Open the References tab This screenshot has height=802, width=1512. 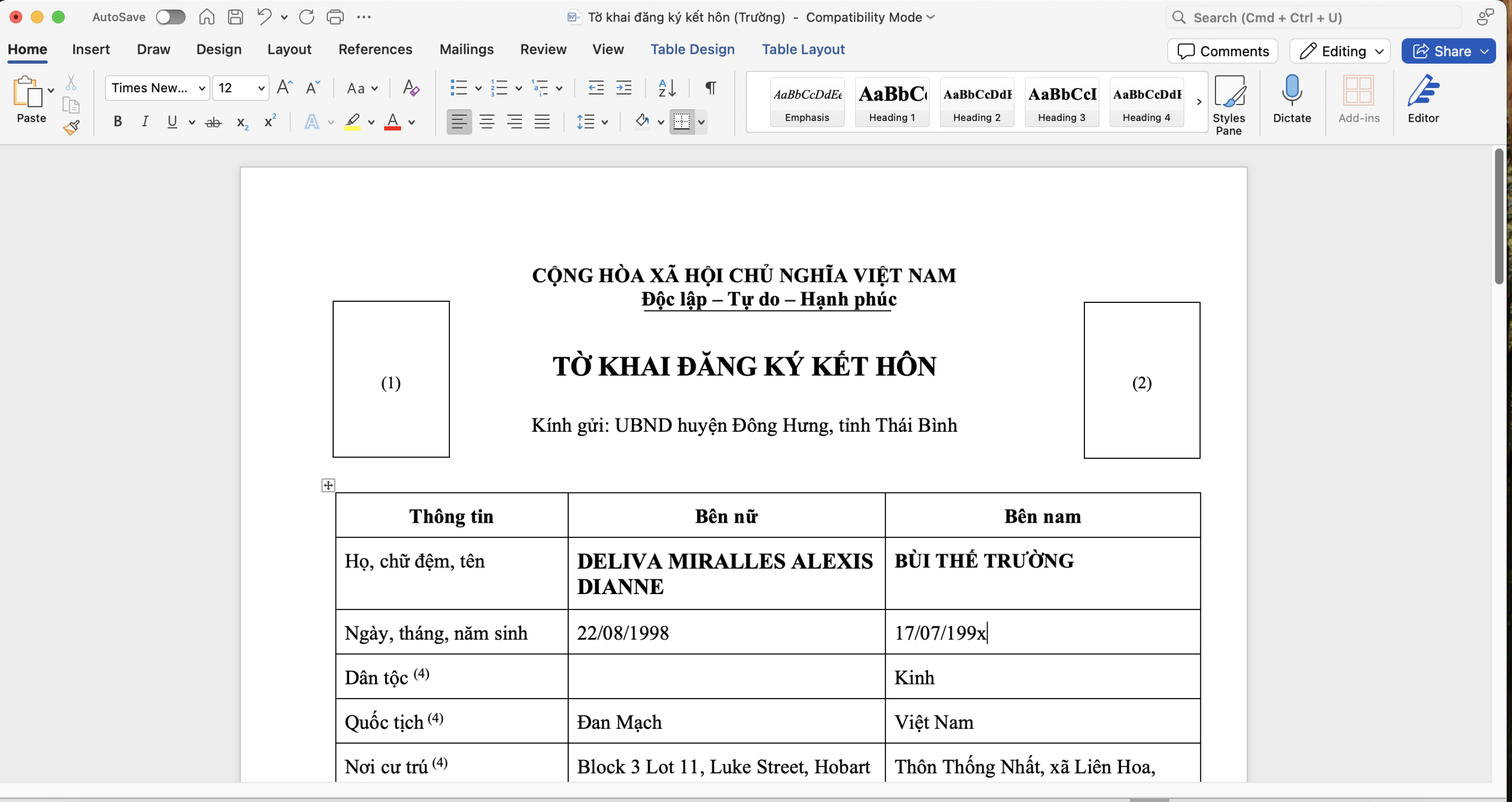pyautogui.click(x=375, y=50)
